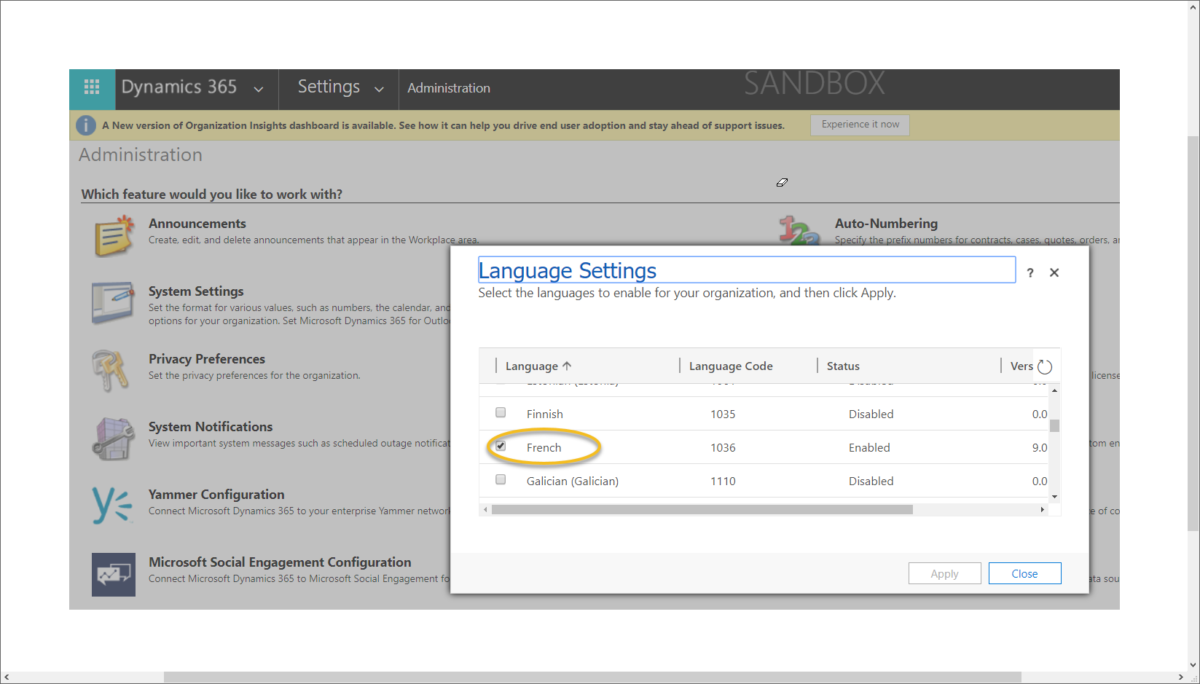
Task: Click scroll-down arrow of language grid
Action: point(1054,495)
